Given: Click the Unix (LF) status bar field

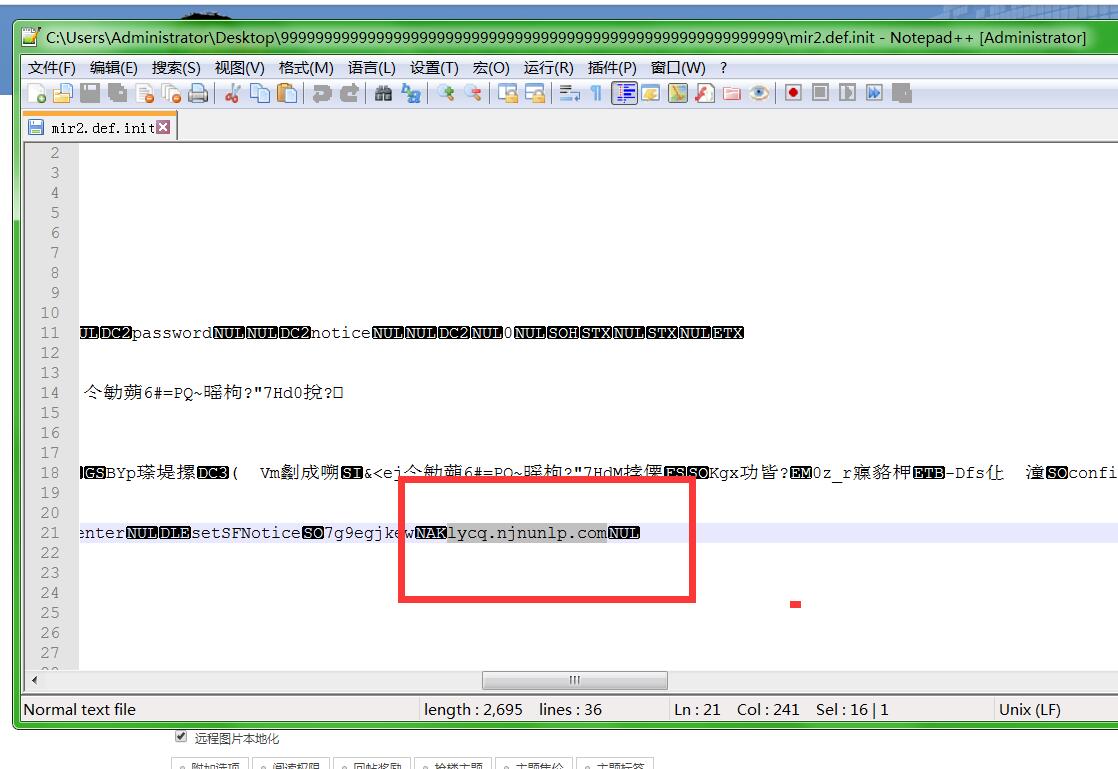Looking at the screenshot, I should (x=1029, y=709).
